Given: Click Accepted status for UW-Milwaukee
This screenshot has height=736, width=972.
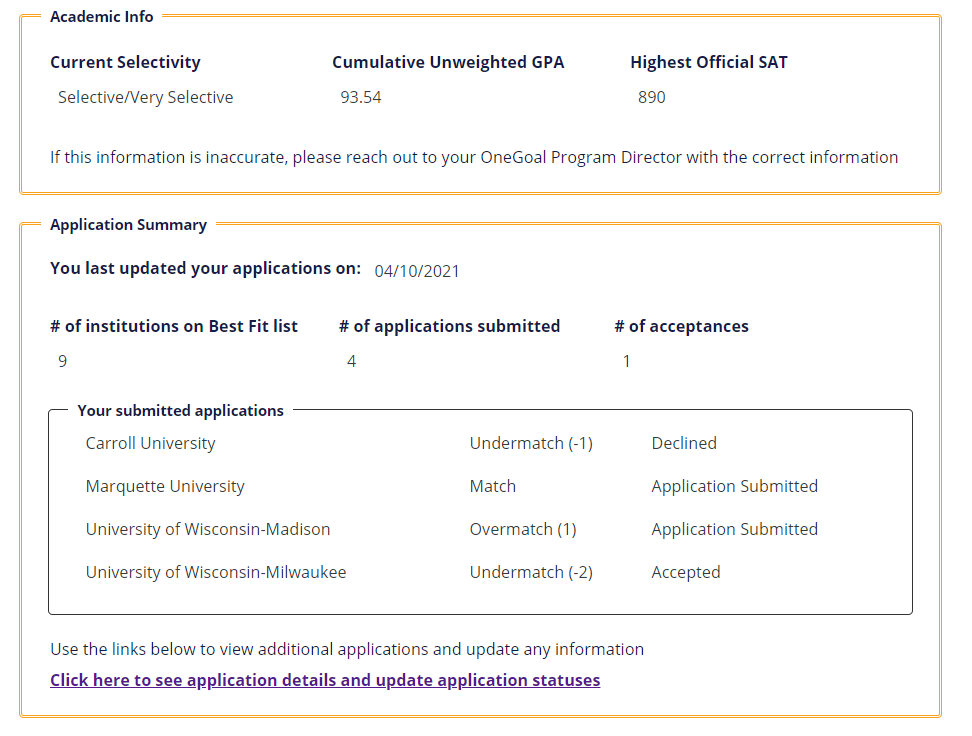Looking at the screenshot, I should click(686, 572).
